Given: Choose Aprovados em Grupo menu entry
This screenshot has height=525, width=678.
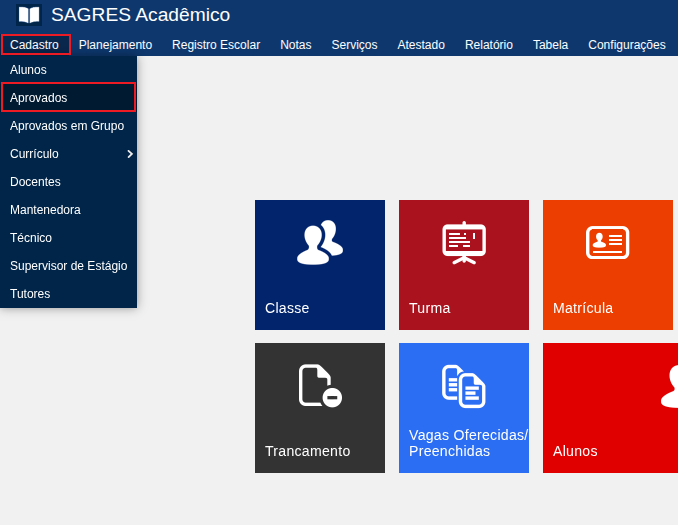Looking at the screenshot, I should click(x=67, y=126).
